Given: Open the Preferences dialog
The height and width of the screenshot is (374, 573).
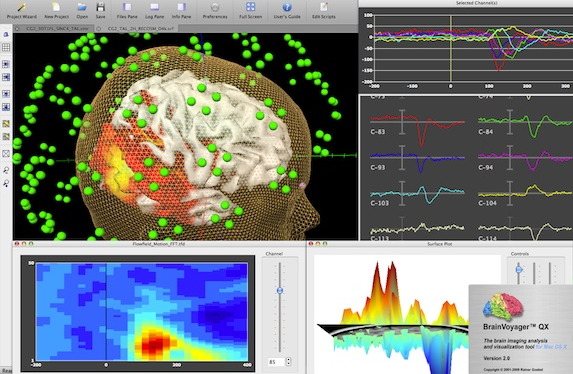Looking at the screenshot, I should pyautogui.click(x=215, y=10).
